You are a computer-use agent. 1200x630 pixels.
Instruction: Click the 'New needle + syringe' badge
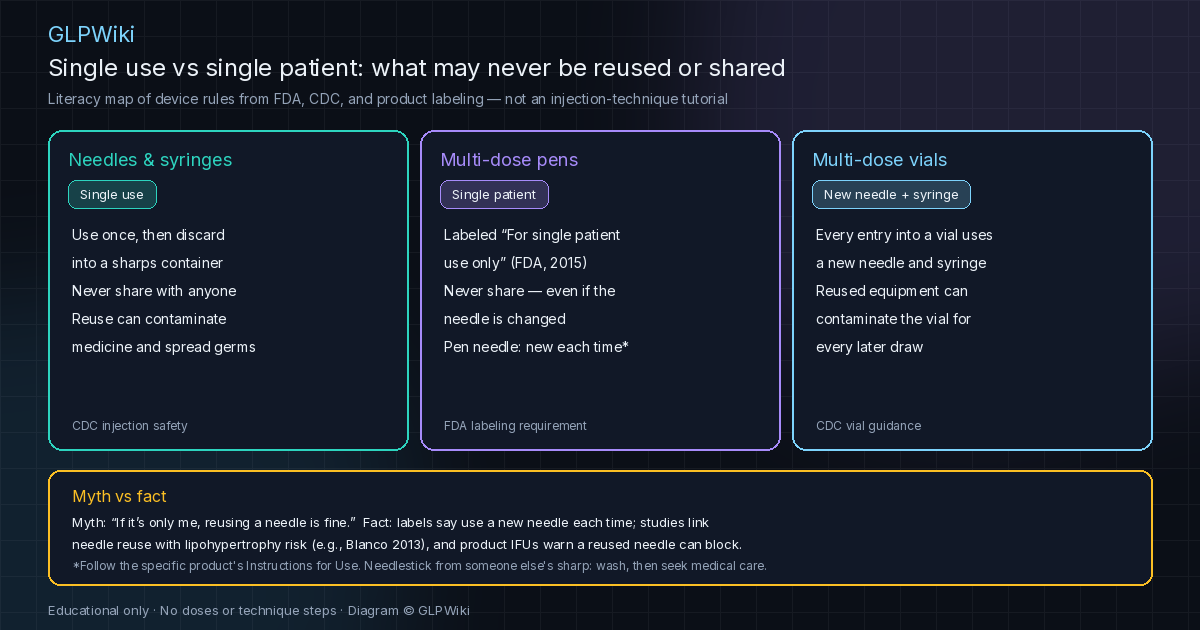[x=891, y=195]
